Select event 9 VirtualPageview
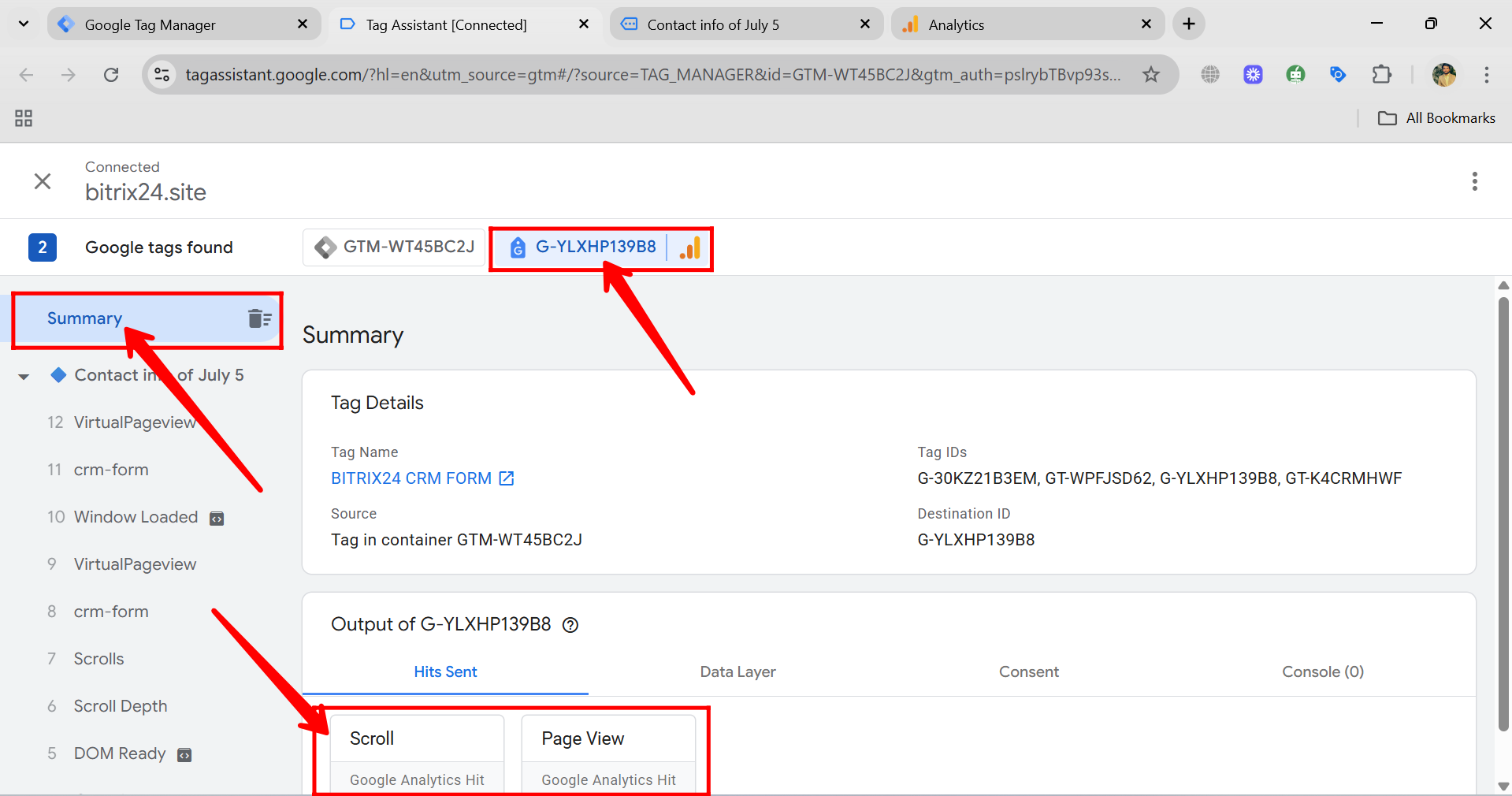Image resolution: width=1512 pixels, height=796 pixels. click(121, 564)
